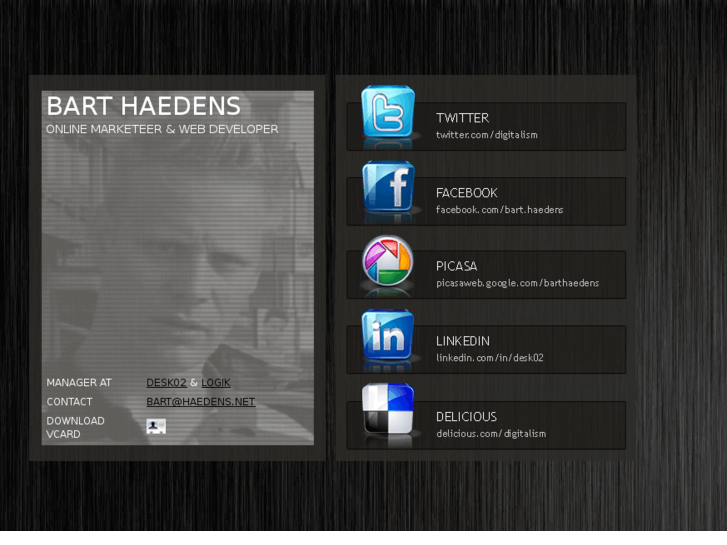Email BART@HAEDENS.NET link

point(201,402)
